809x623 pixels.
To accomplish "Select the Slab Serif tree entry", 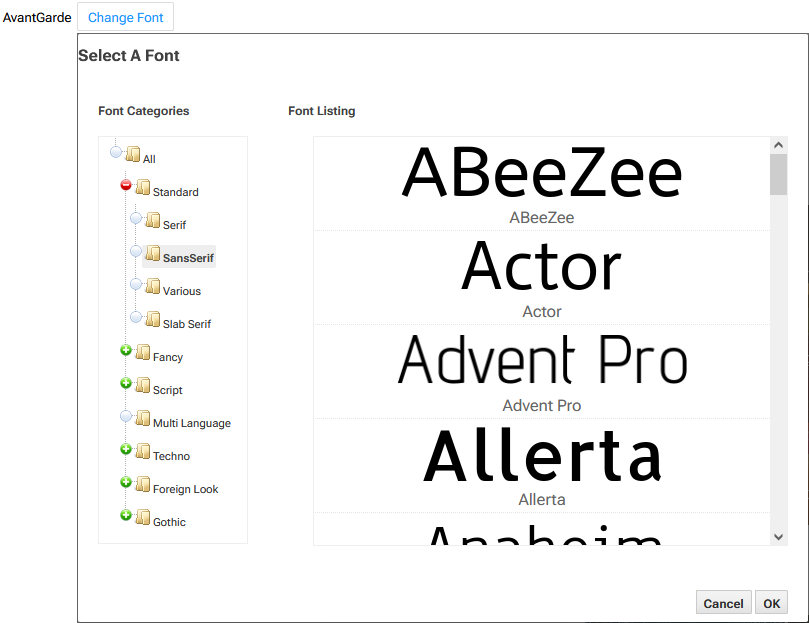I will pyautogui.click(x=188, y=323).
